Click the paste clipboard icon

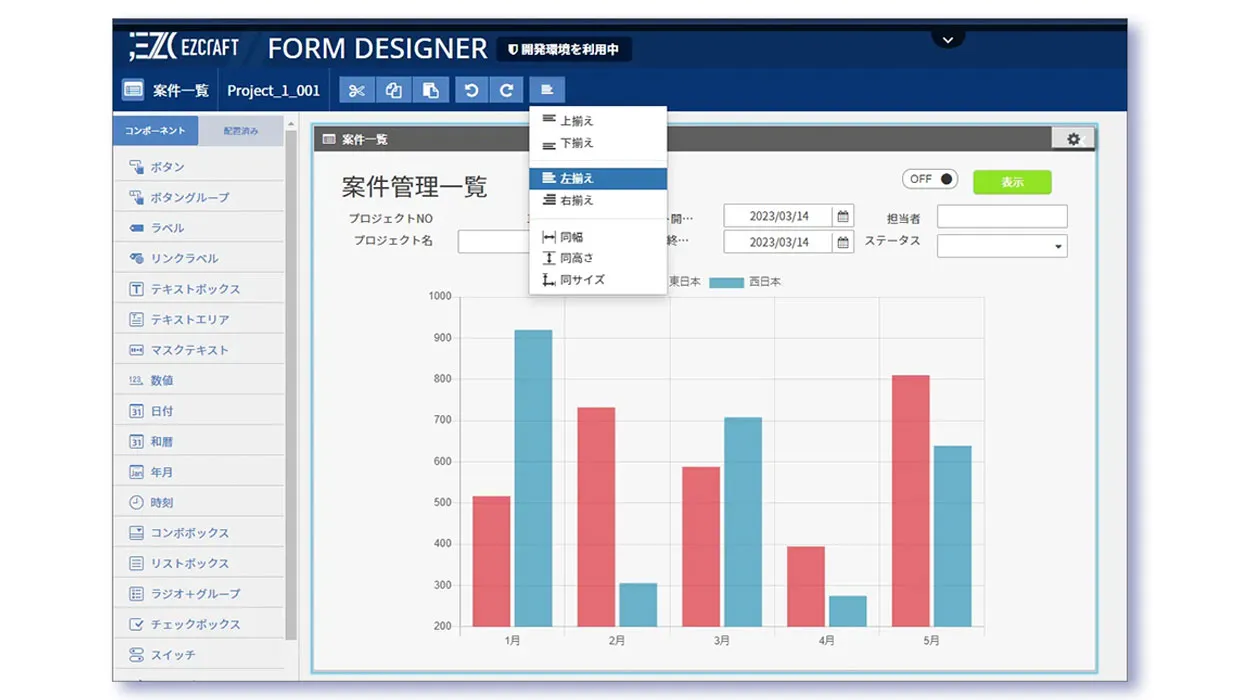click(431, 91)
